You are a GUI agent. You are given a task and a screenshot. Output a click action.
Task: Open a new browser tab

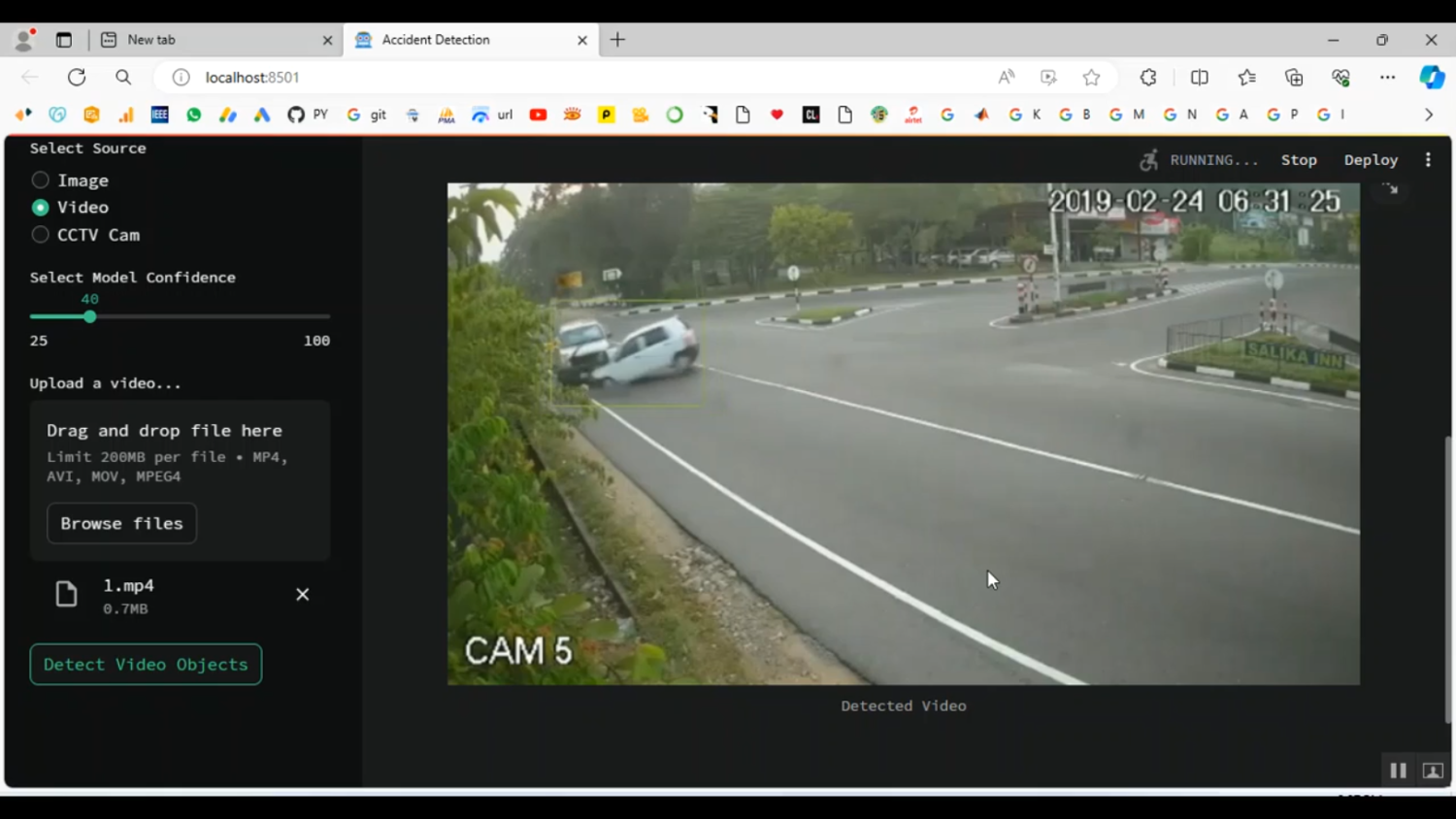pyautogui.click(x=618, y=40)
